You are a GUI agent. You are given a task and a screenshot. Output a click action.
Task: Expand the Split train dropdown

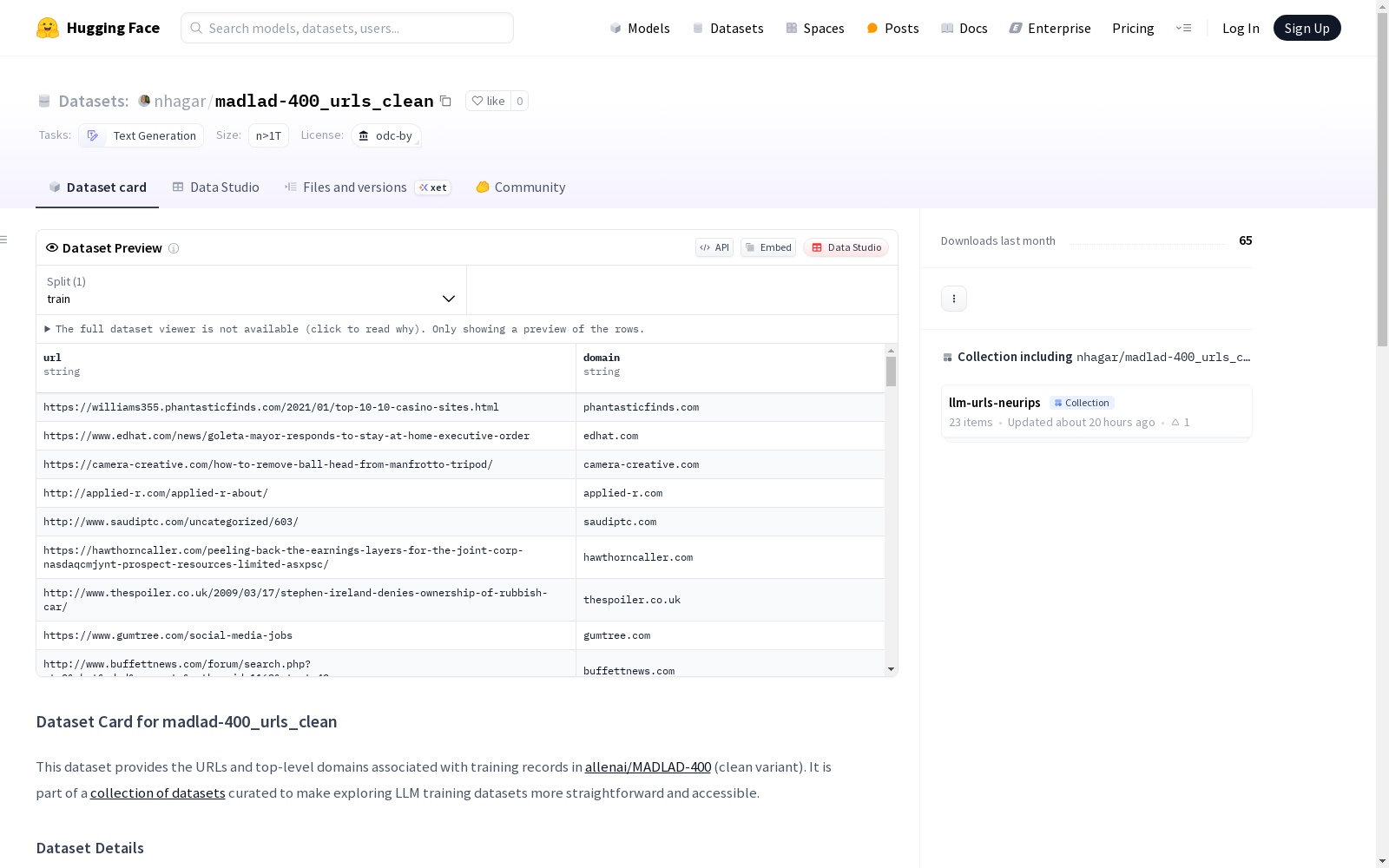251,290
